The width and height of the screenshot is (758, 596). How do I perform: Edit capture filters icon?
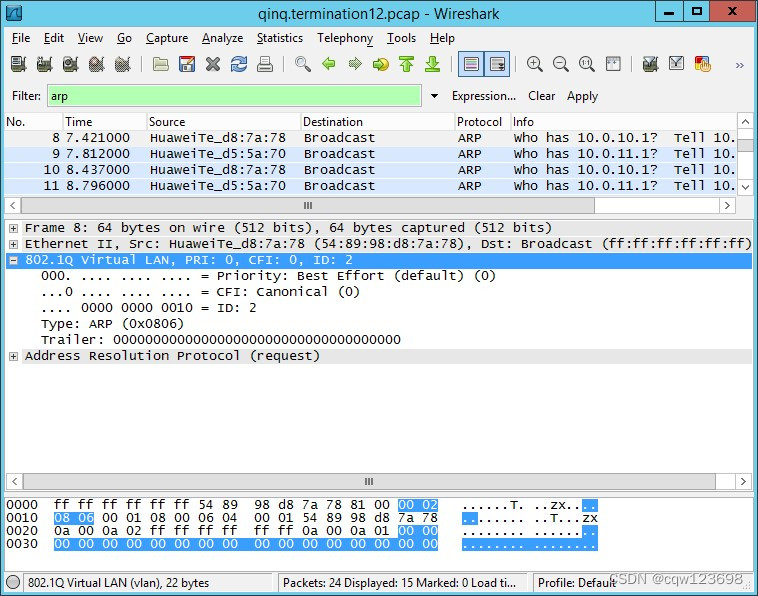(x=650, y=64)
